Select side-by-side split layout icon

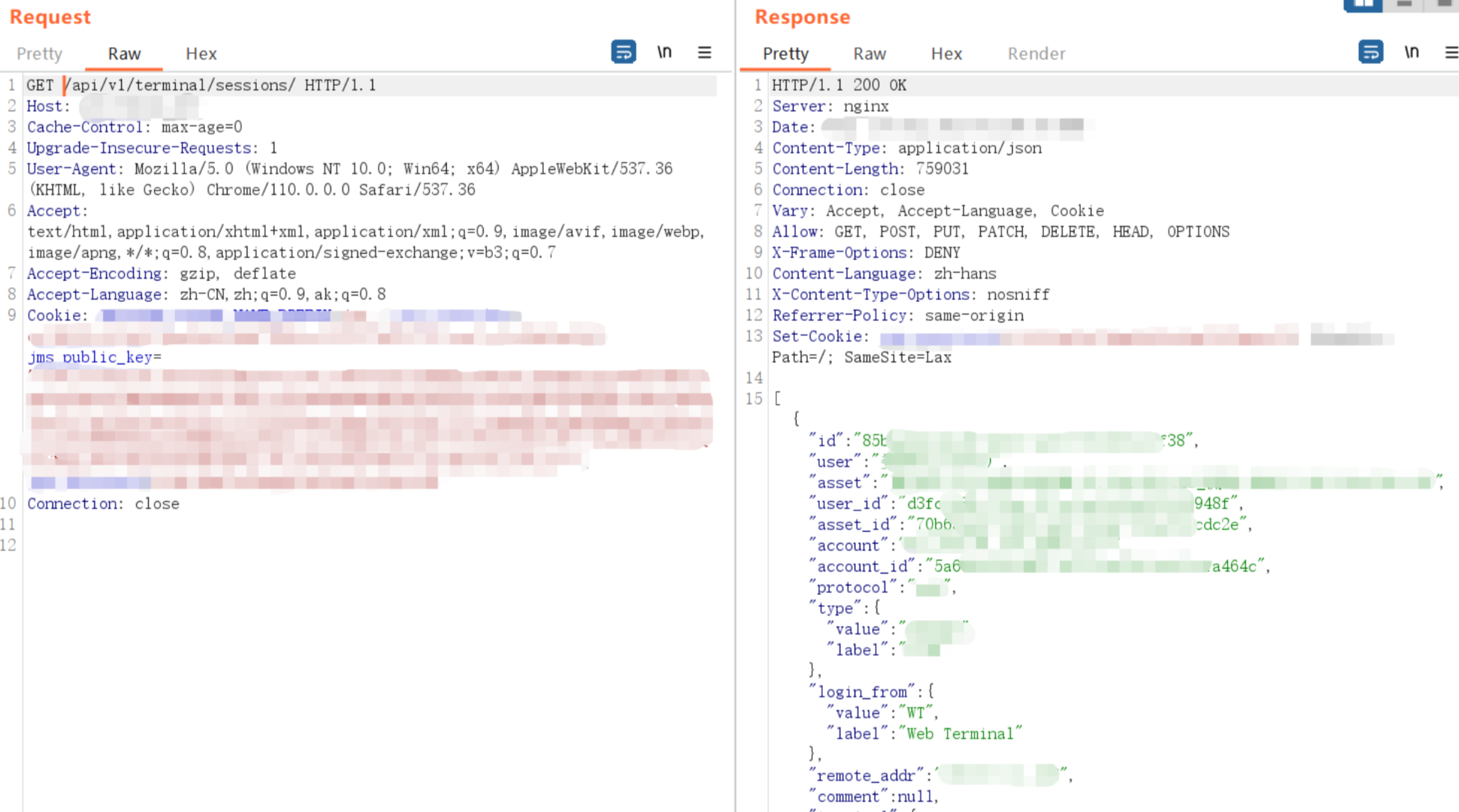coord(1363,5)
